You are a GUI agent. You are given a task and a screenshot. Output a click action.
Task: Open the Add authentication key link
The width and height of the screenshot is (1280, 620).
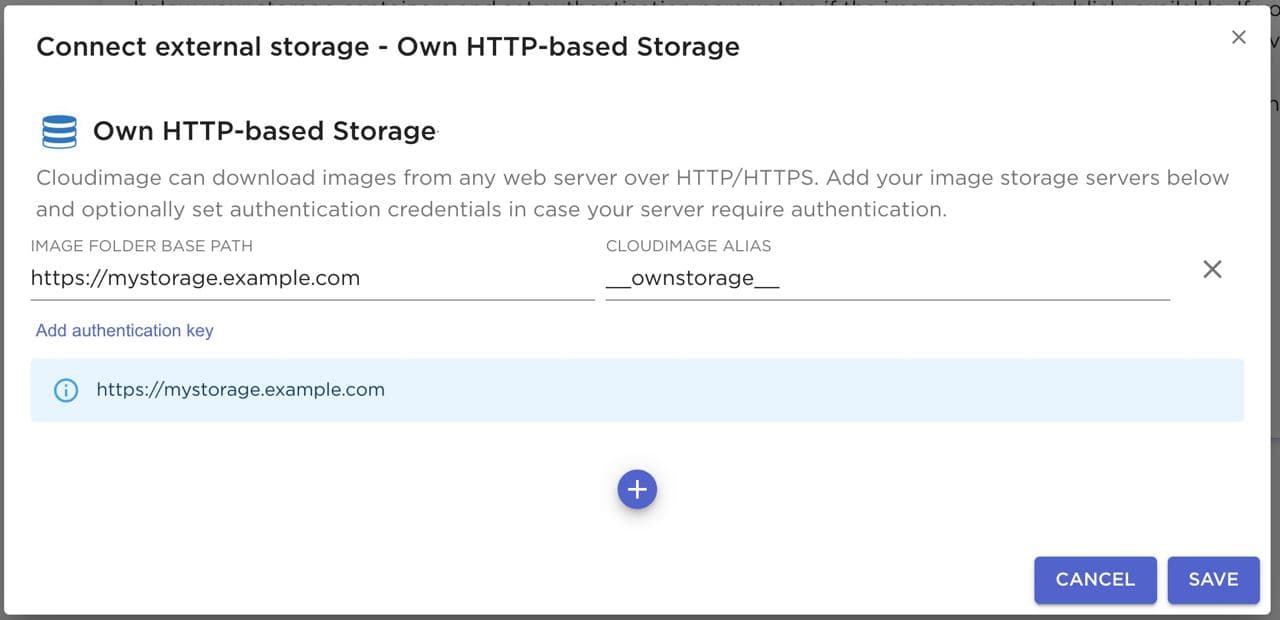coord(124,331)
